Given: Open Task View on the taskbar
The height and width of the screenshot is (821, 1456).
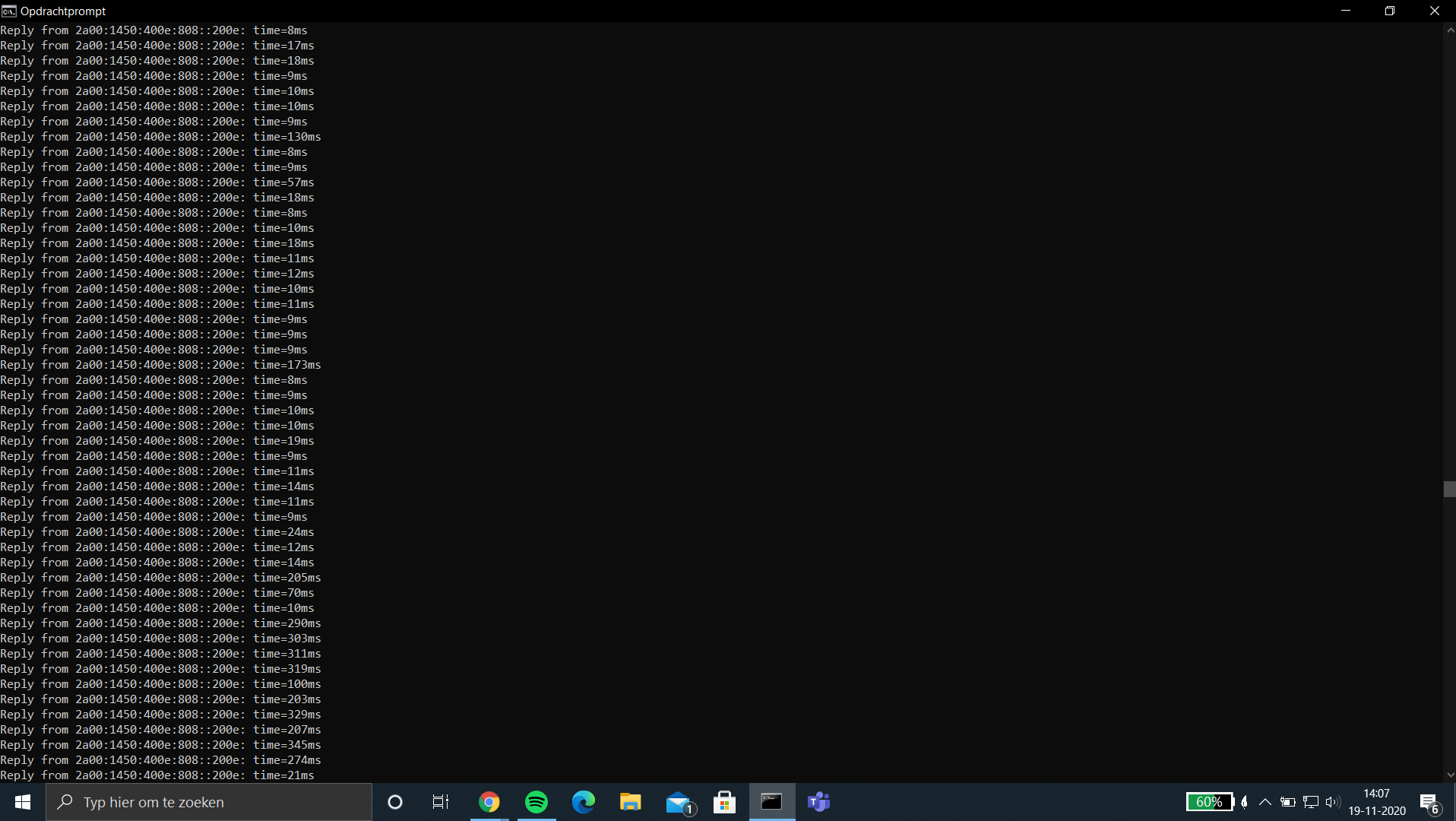Looking at the screenshot, I should 441,802.
